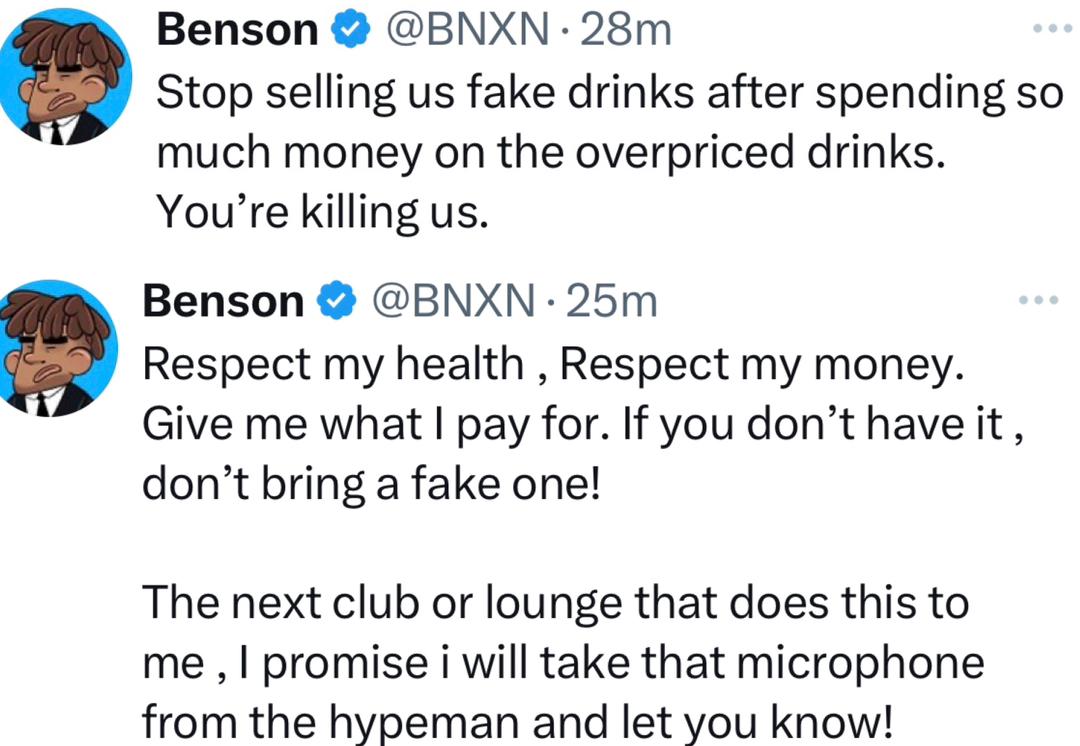Open the avatar on the 28m tweet
The image size is (1080, 746).
pyautogui.click(x=66, y=78)
